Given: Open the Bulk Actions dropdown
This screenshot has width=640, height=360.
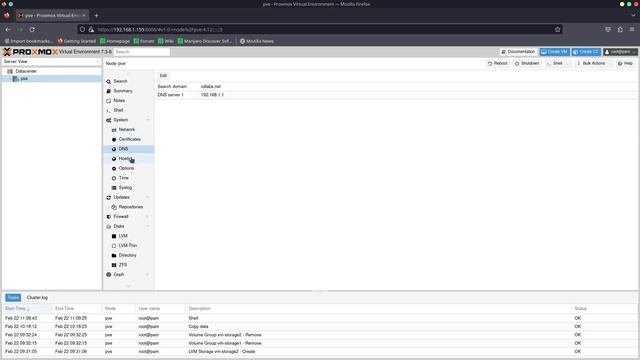Looking at the screenshot, I should click(x=593, y=64).
